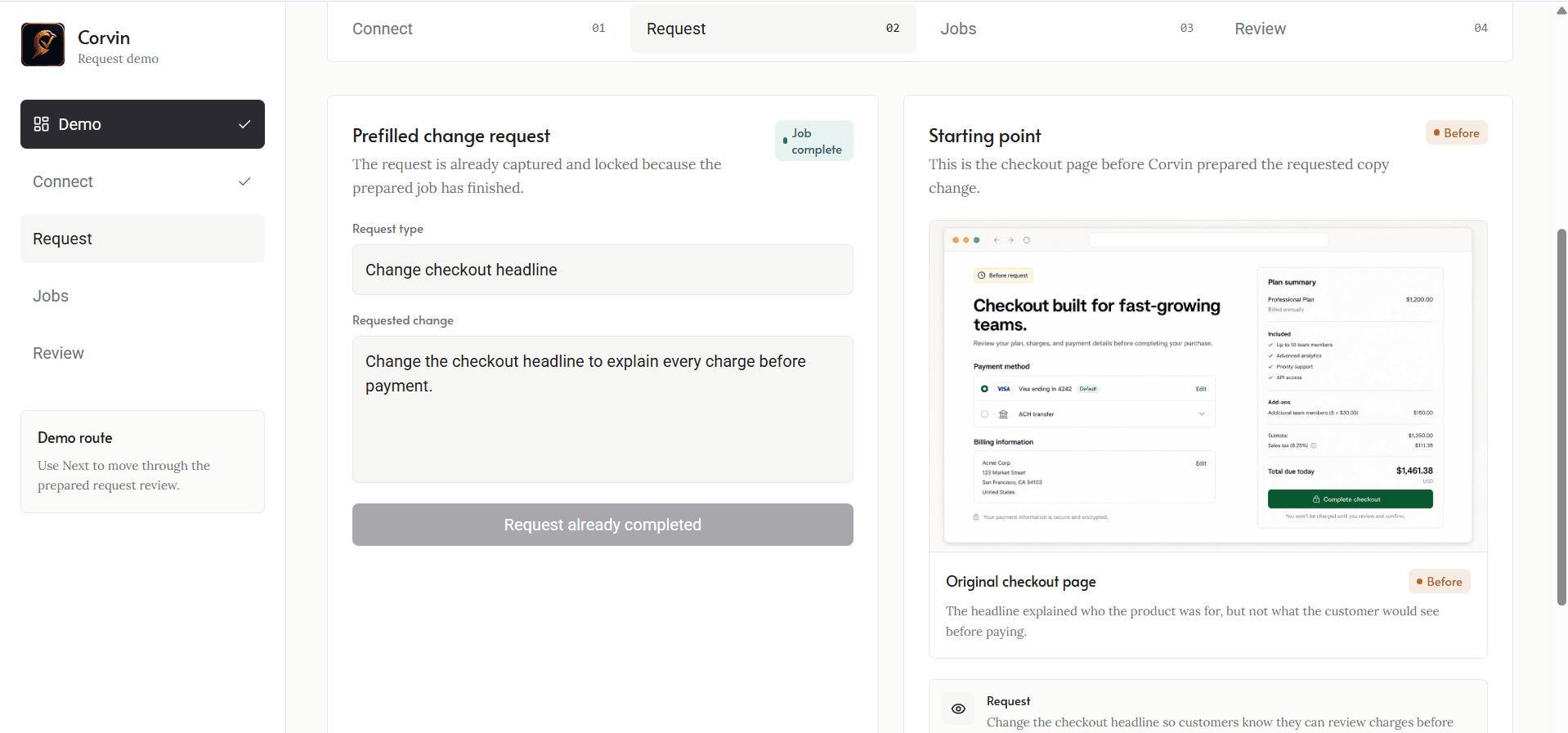Viewport: 1568px width, 733px height.
Task: Click the checkmark beside Connect in sidebar
Action: 244,181
